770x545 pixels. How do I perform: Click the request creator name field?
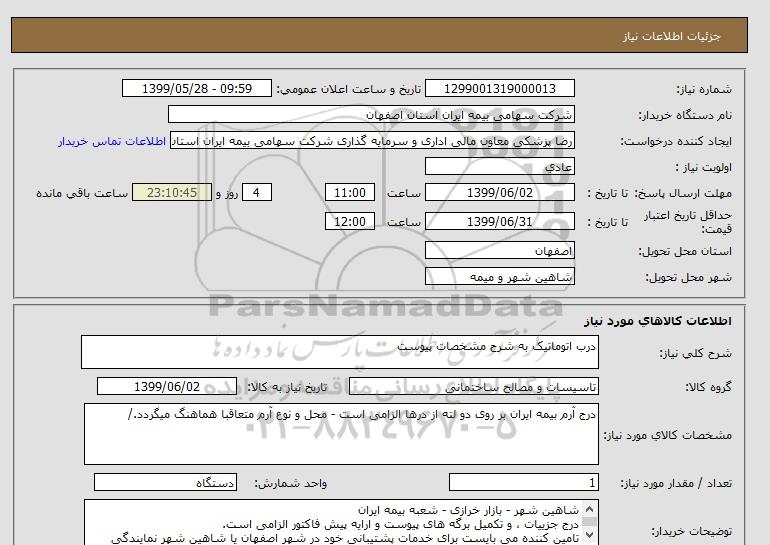pyautogui.click(x=372, y=141)
